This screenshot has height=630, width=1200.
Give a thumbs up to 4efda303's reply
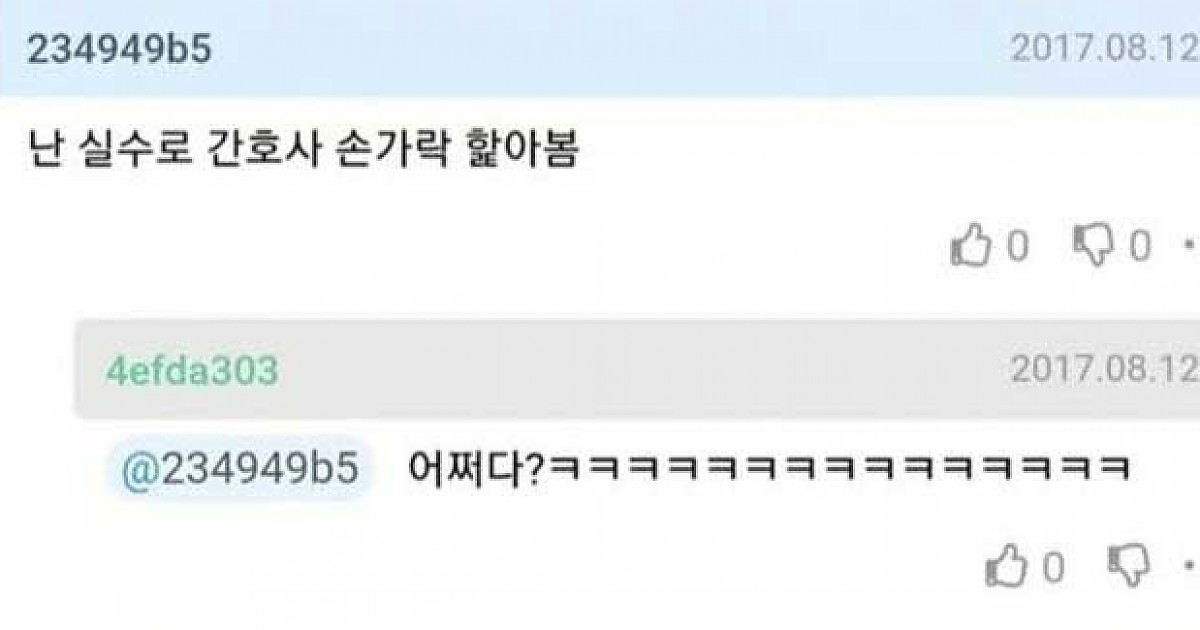tap(1006, 566)
